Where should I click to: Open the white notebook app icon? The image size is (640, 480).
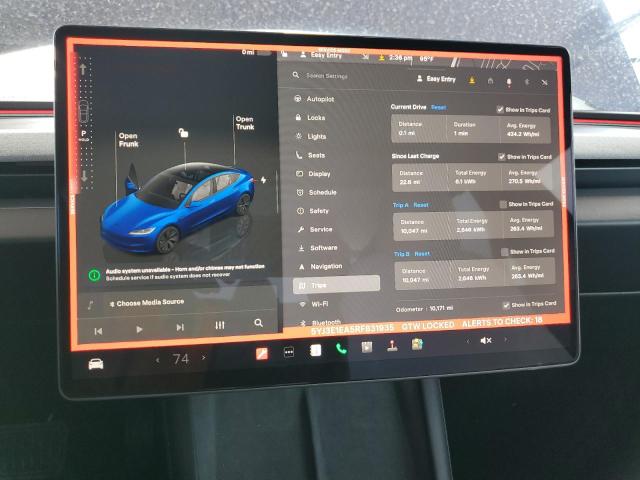(x=316, y=350)
